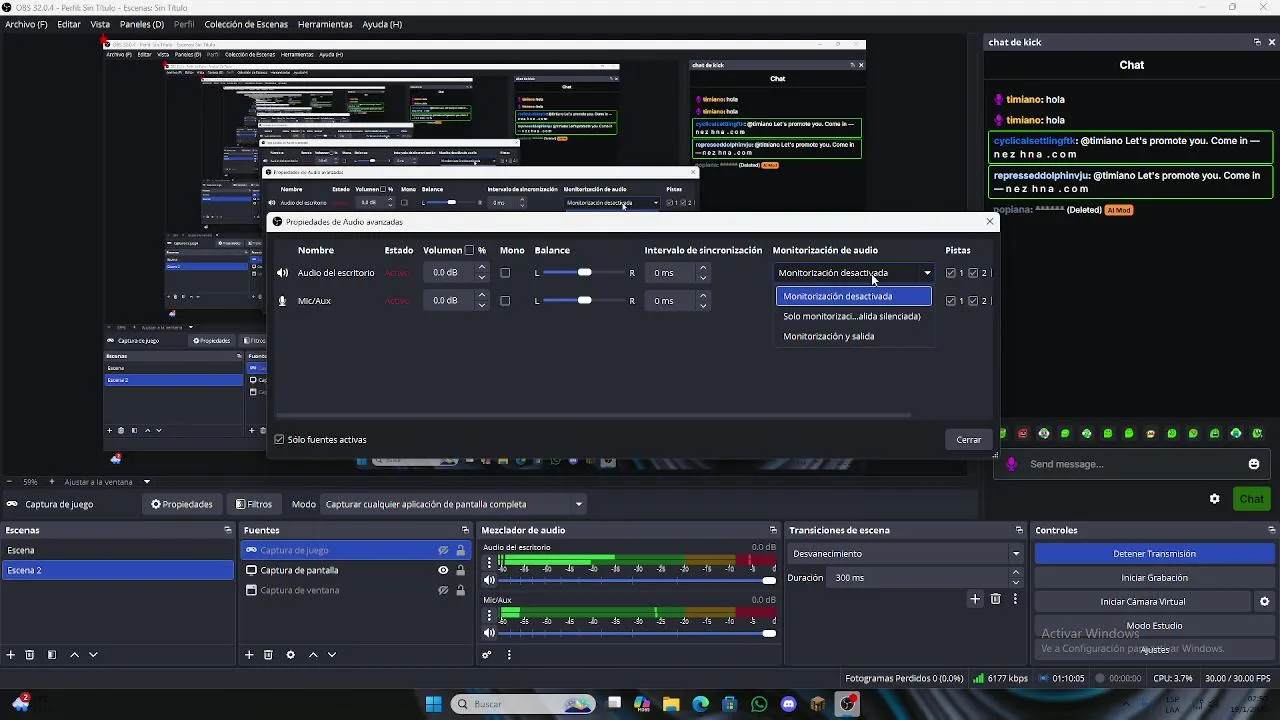Screen dimensions: 1280x720
Task: Toggle track 2 for Mic/Aux
Action: coord(973,301)
